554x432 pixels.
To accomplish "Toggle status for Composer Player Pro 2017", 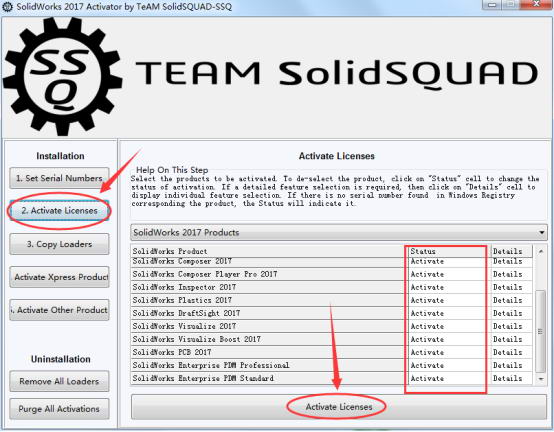I will (x=449, y=274).
